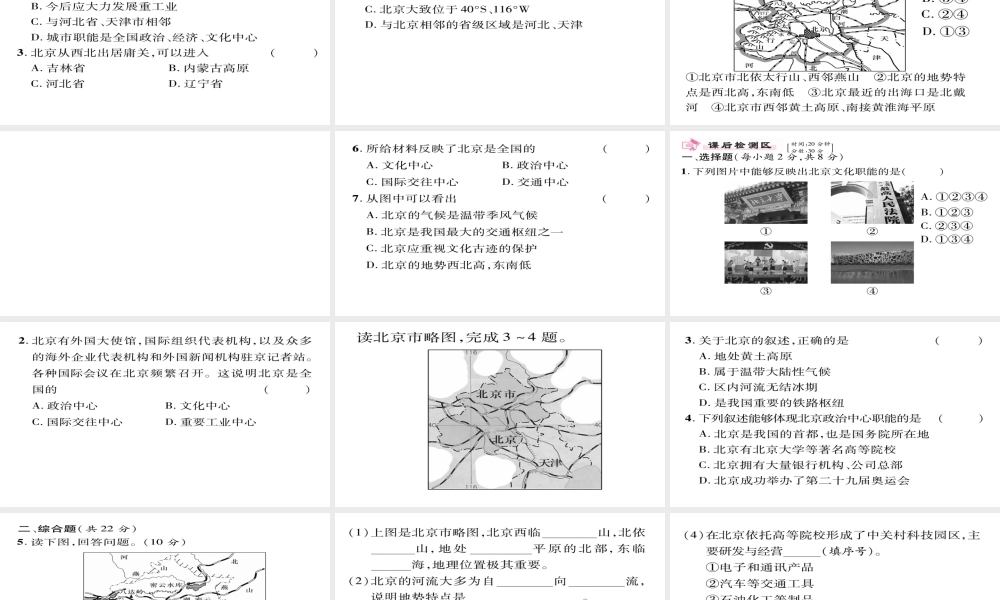Select C. 国际交往中心 in question 6
Viewport: 1000px width, 600px height.
412,182
